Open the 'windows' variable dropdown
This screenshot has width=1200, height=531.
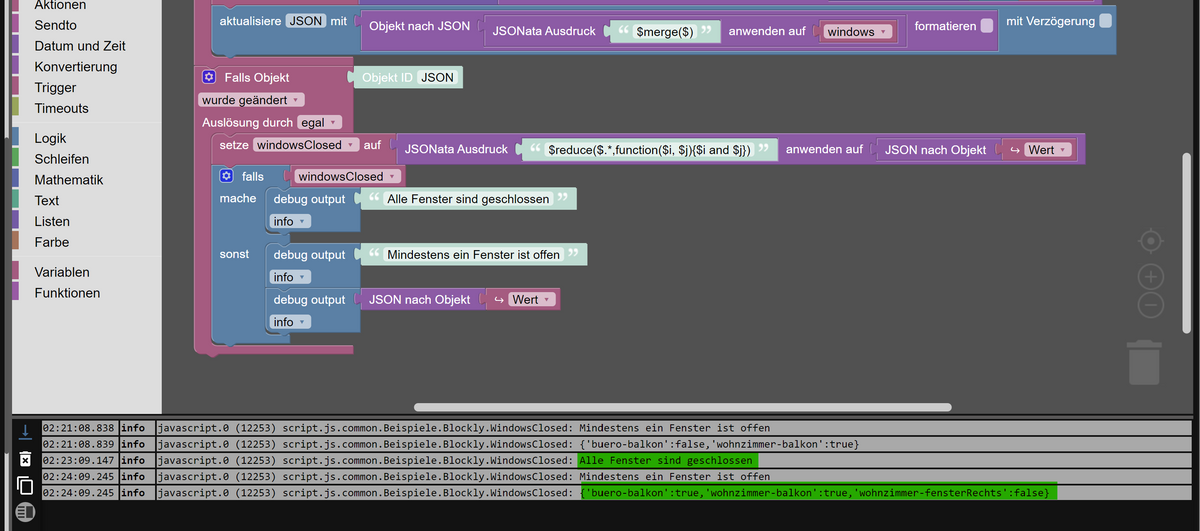click(x=857, y=32)
